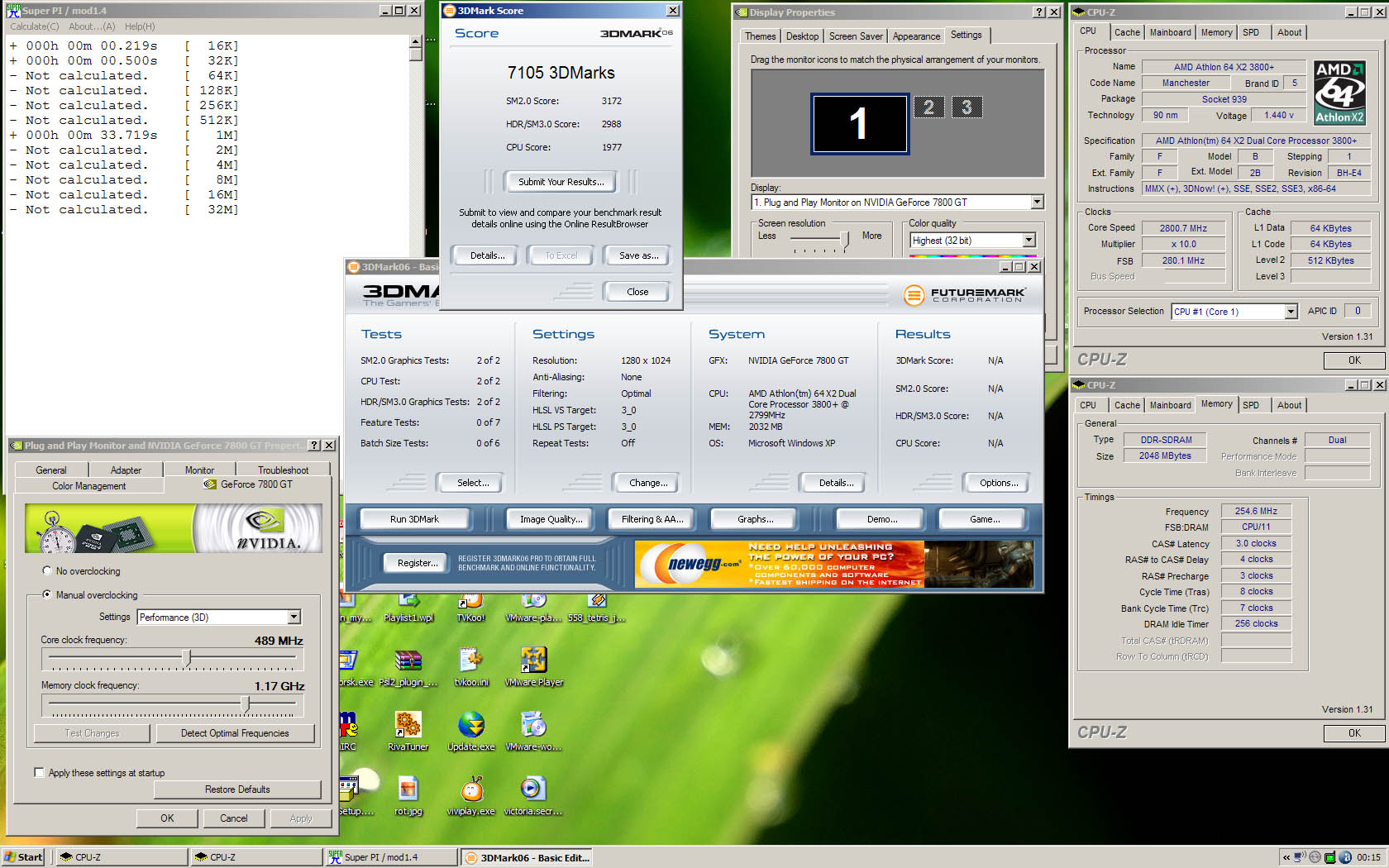The height and width of the screenshot is (868, 1389).
Task: Open the 558_tetris_j desktop icon
Action: 596,608
